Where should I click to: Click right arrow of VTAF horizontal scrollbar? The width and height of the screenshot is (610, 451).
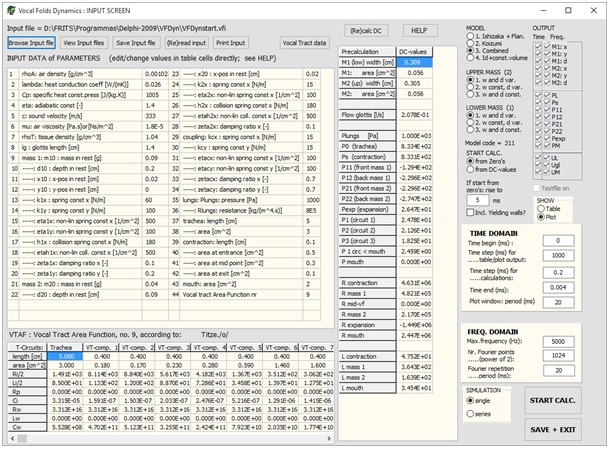[x=329, y=439]
